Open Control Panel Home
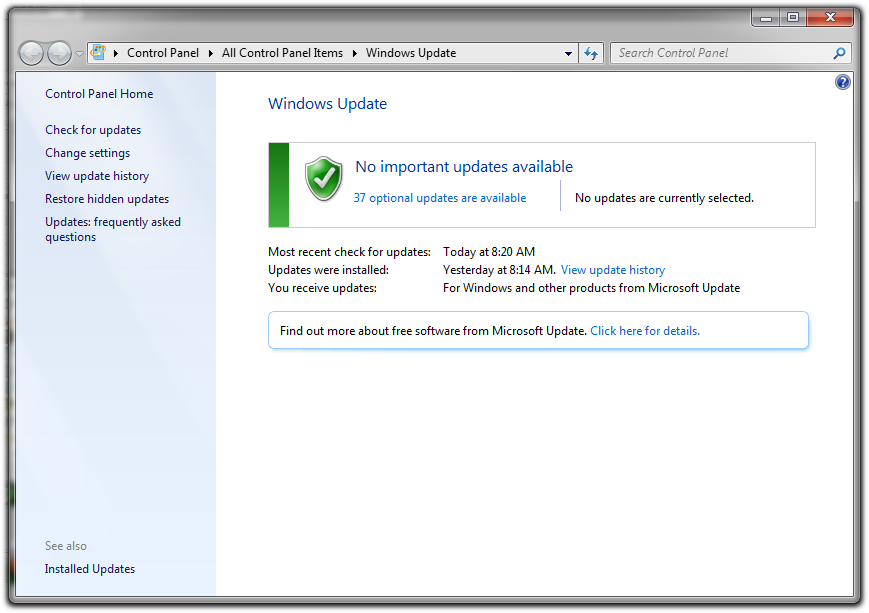This screenshot has height=613, width=869. pos(99,94)
